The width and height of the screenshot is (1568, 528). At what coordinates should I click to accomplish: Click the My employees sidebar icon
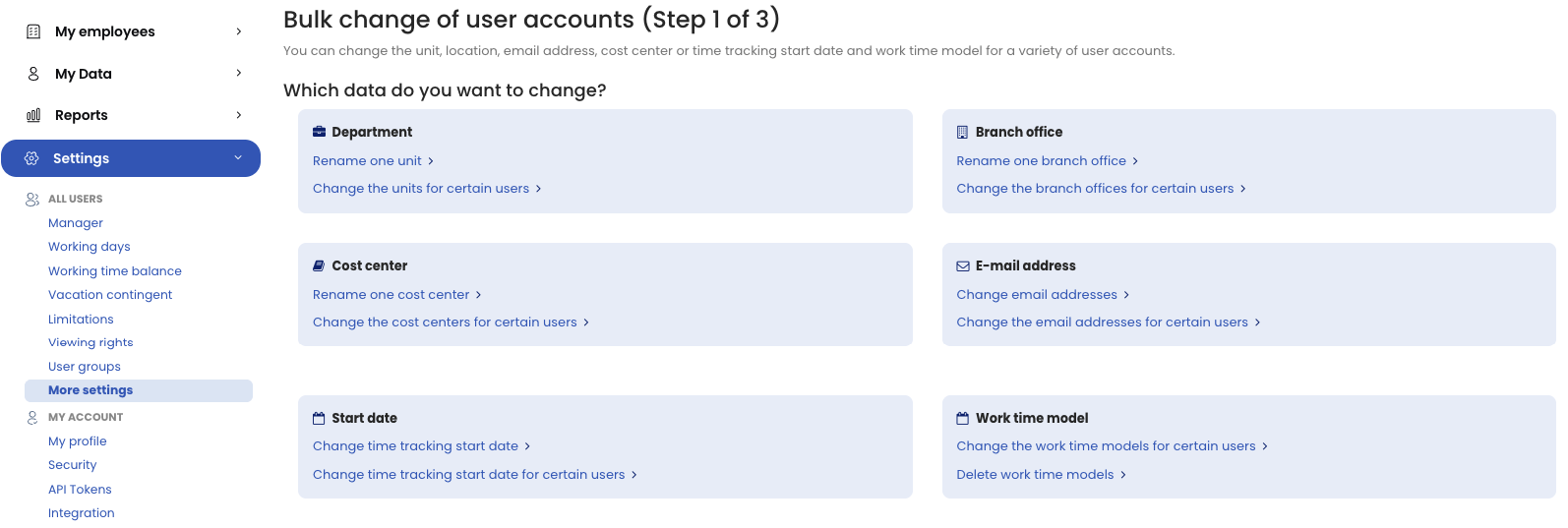tap(33, 31)
